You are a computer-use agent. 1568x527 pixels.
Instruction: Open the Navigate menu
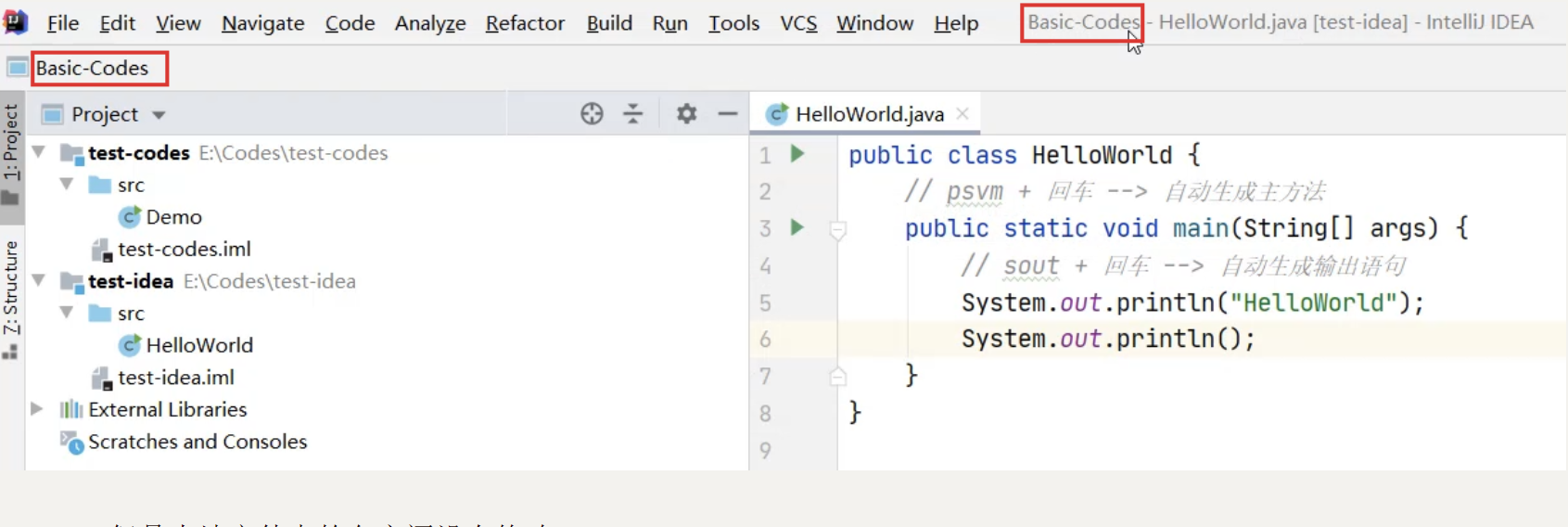point(262,22)
